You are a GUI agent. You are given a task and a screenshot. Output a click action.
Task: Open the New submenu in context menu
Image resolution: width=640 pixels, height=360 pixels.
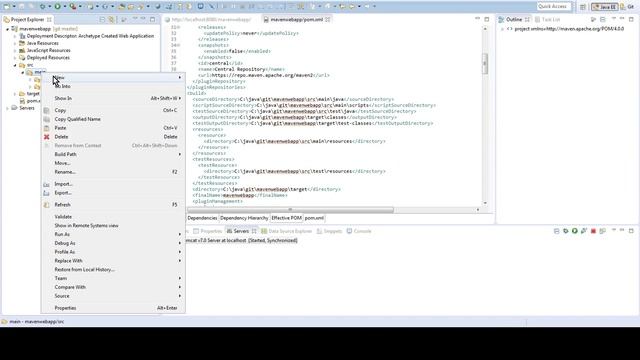(x=113, y=77)
